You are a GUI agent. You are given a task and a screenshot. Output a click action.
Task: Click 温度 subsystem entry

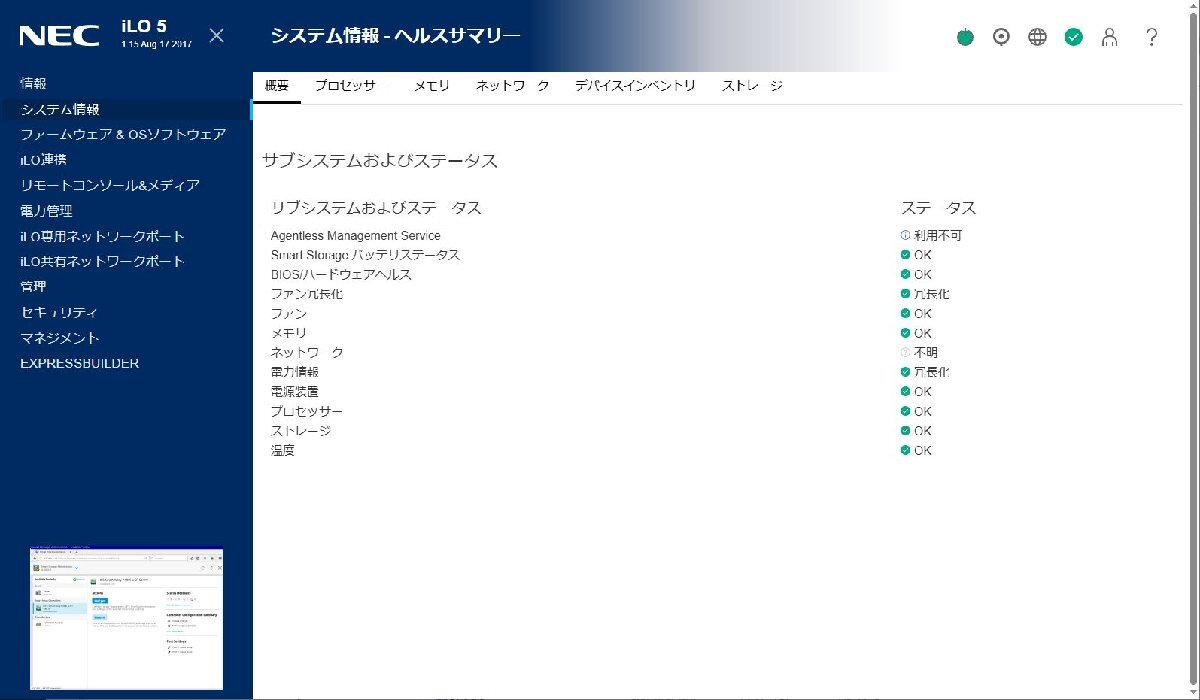[x=283, y=450]
